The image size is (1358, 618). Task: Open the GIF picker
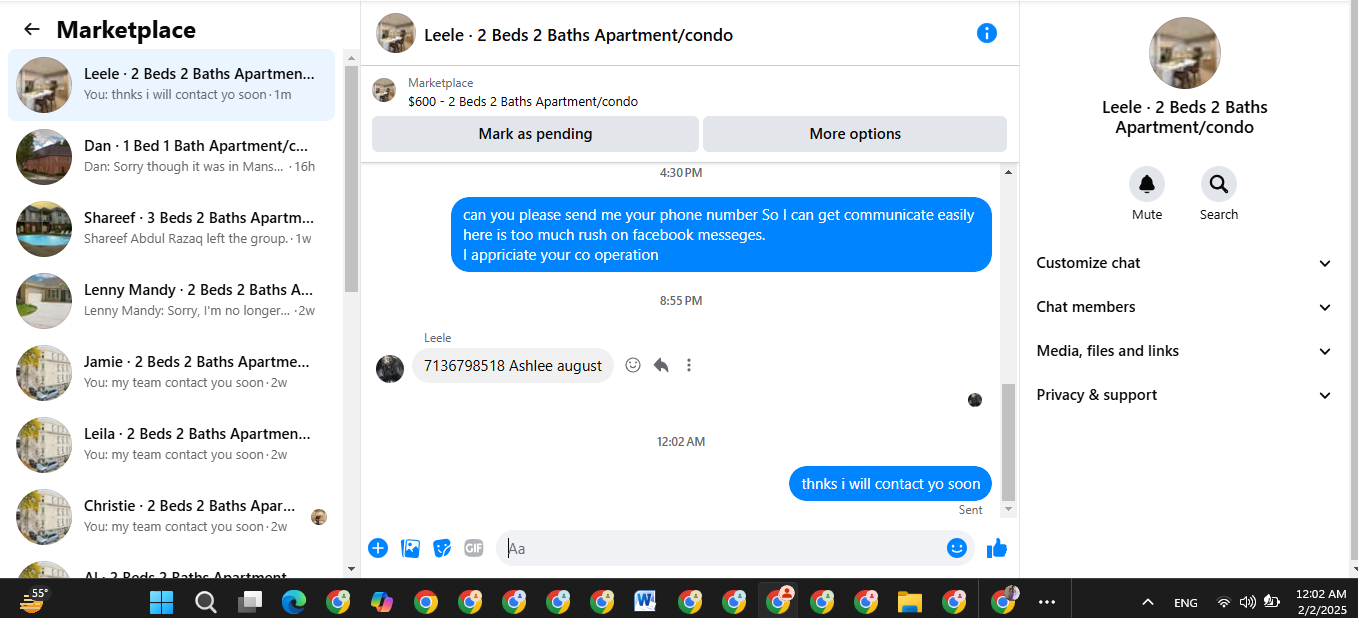coord(474,548)
